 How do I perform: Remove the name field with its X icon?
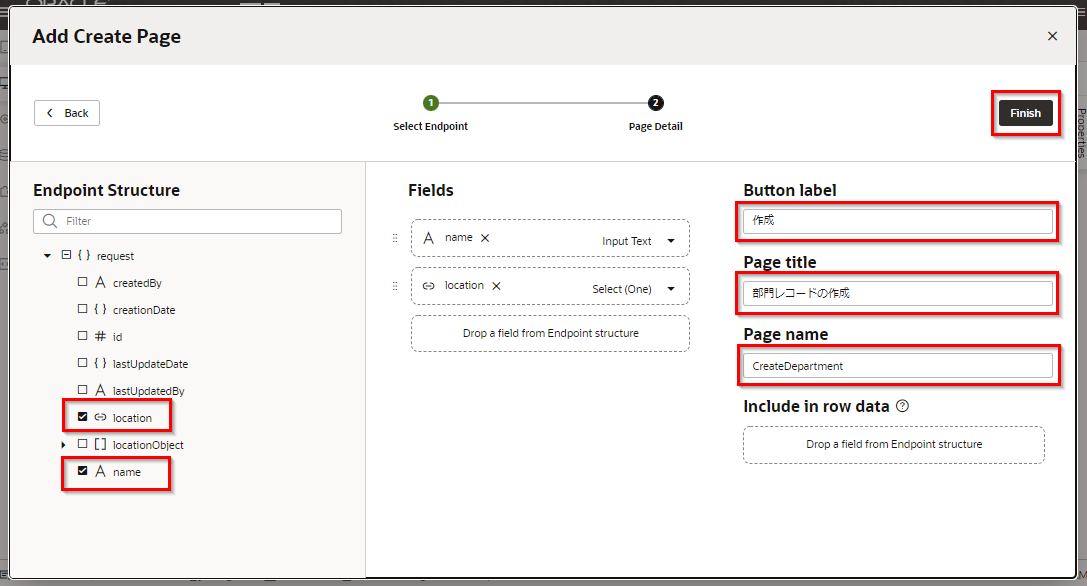click(x=485, y=238)
